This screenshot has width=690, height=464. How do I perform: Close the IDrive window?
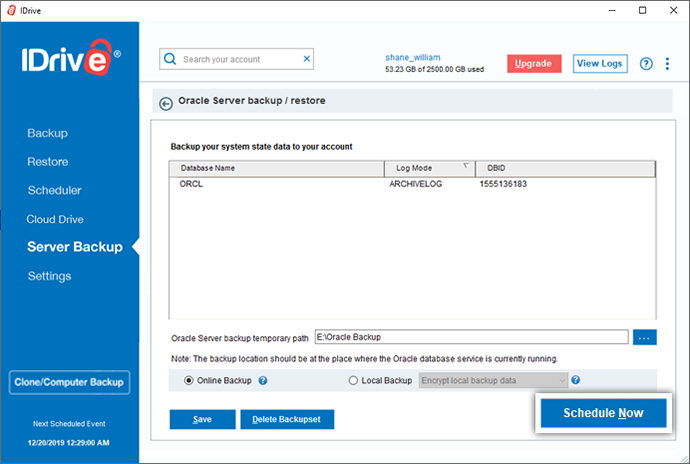pyautogui.click(x=673, y=10)
